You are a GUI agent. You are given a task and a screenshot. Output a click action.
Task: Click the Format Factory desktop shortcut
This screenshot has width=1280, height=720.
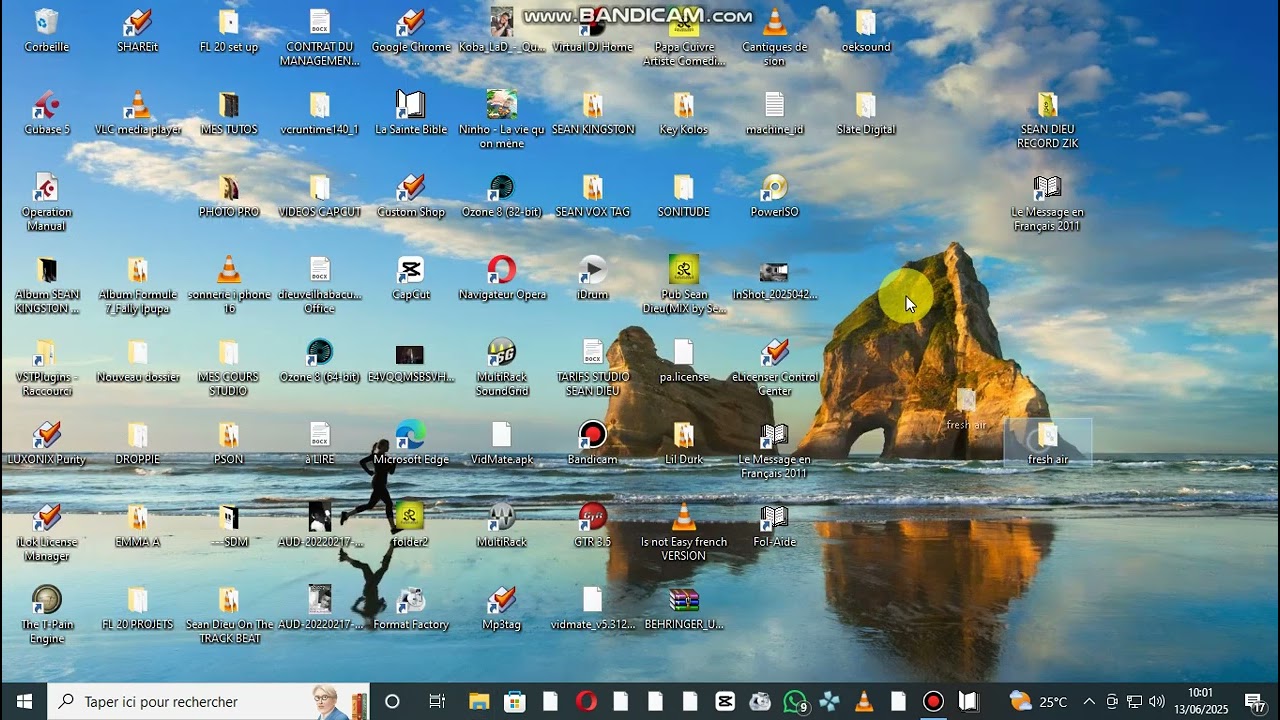pos(411,608)
